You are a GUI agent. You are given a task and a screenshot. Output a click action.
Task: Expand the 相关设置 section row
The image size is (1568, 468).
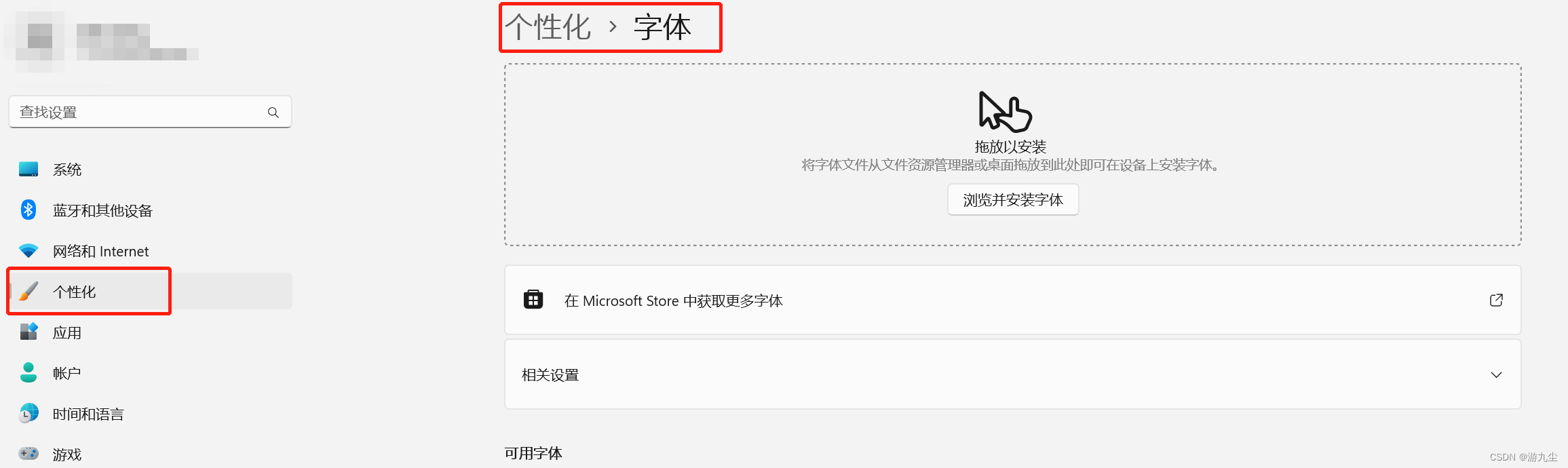coord(1012,374)
